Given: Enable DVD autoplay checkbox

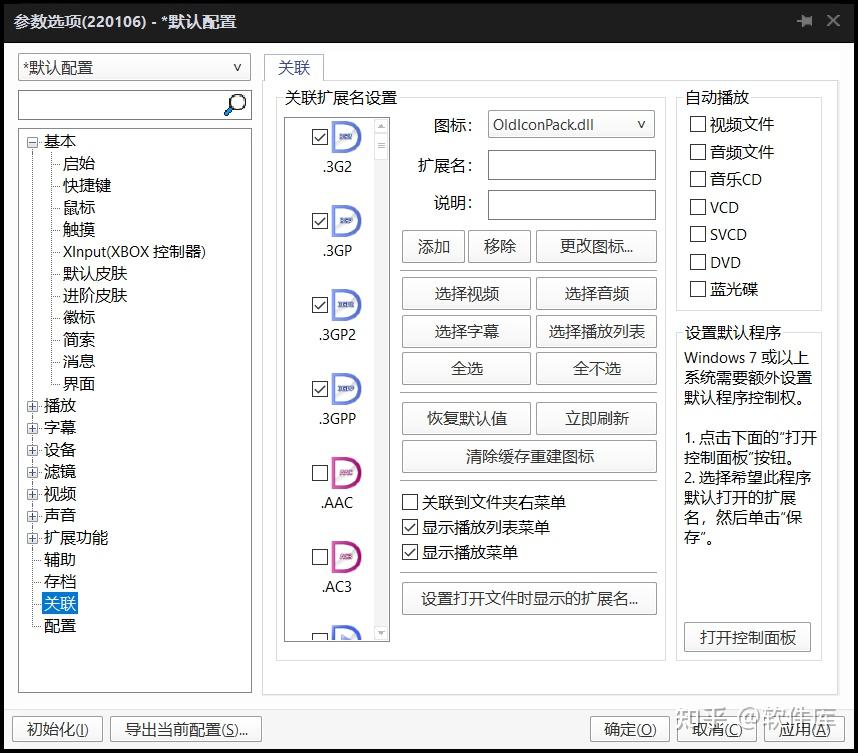Looking at the screenshot, I should click(698, 262).
